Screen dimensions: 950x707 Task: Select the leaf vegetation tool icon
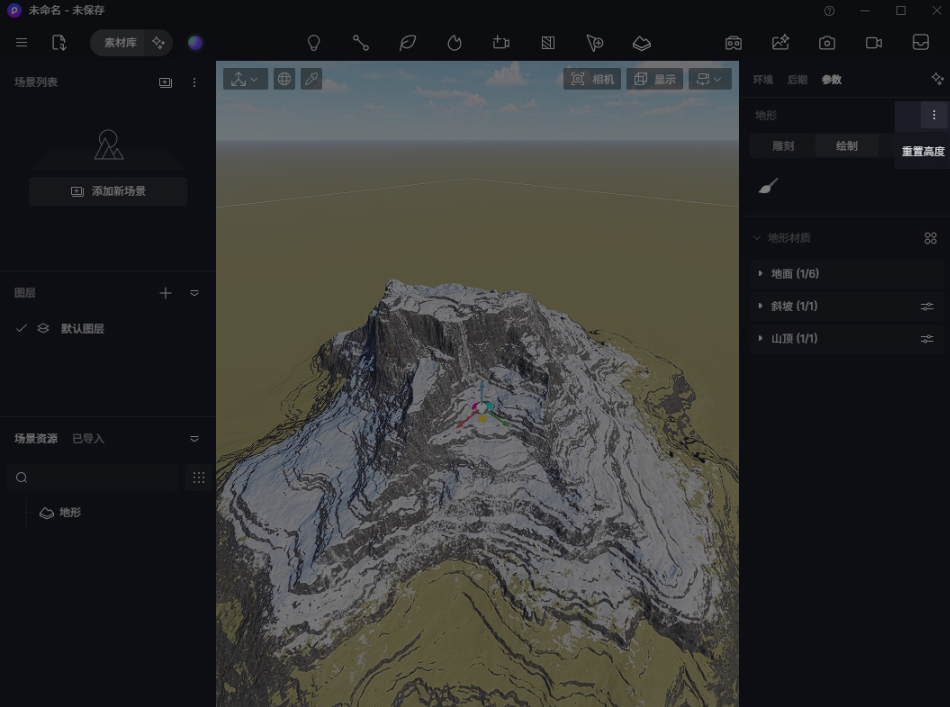(408, 43)
